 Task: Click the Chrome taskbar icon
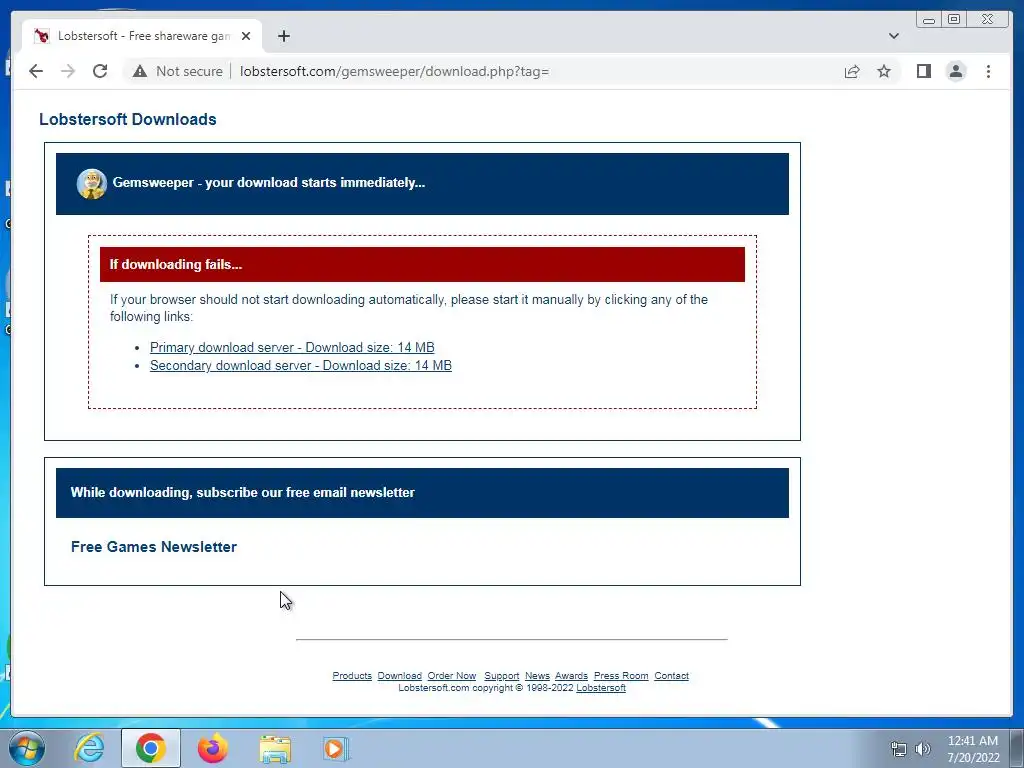[150, 748]
